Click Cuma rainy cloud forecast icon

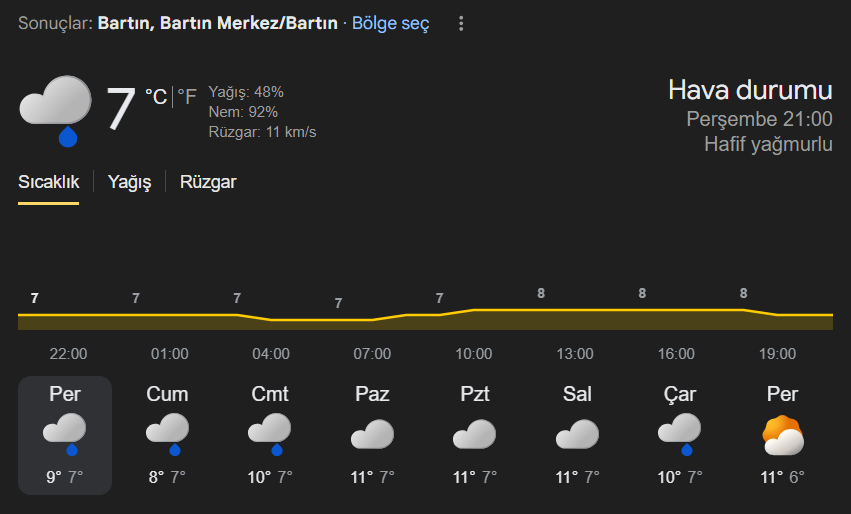pos(167,434)
